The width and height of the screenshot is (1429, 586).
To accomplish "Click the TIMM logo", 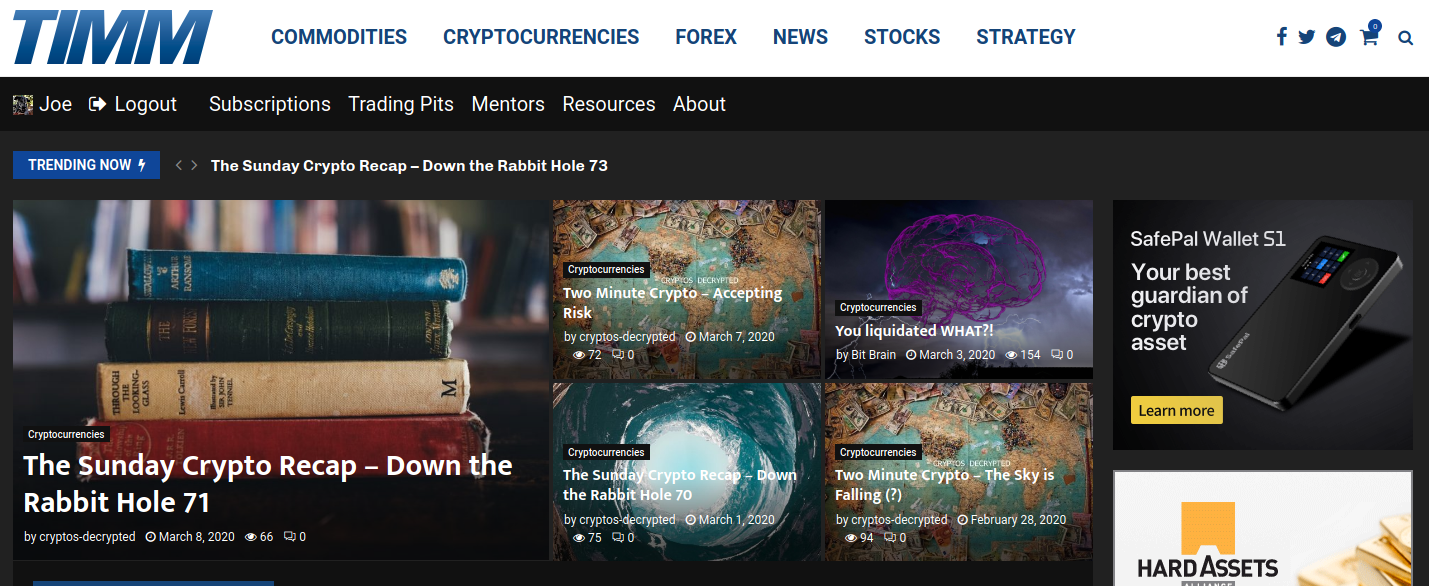I will (x=110, y=37).
